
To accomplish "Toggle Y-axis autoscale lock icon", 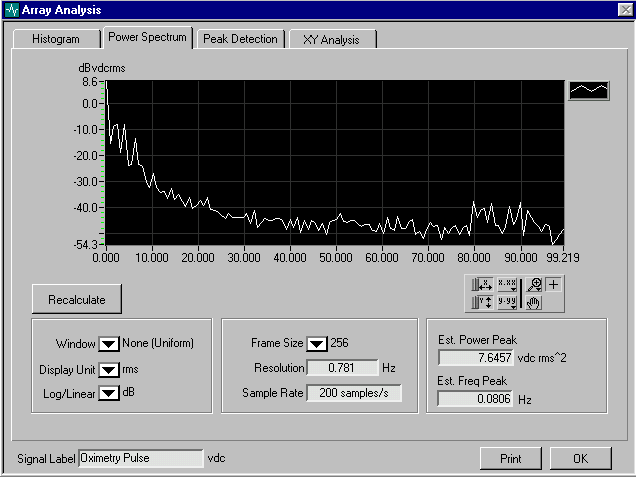I will tap(482, 302).
